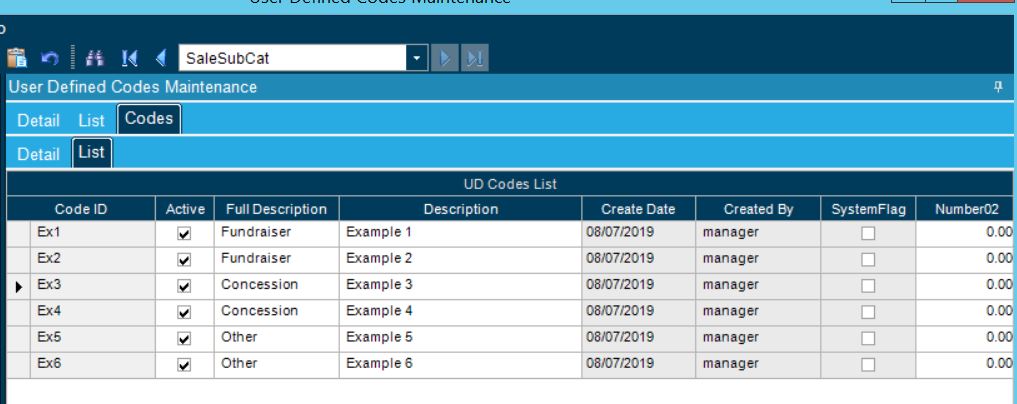The height and width of the screenshot is (404, 1017).
Task: Select the Ex6 code ID cell
Action: (93, 365)
